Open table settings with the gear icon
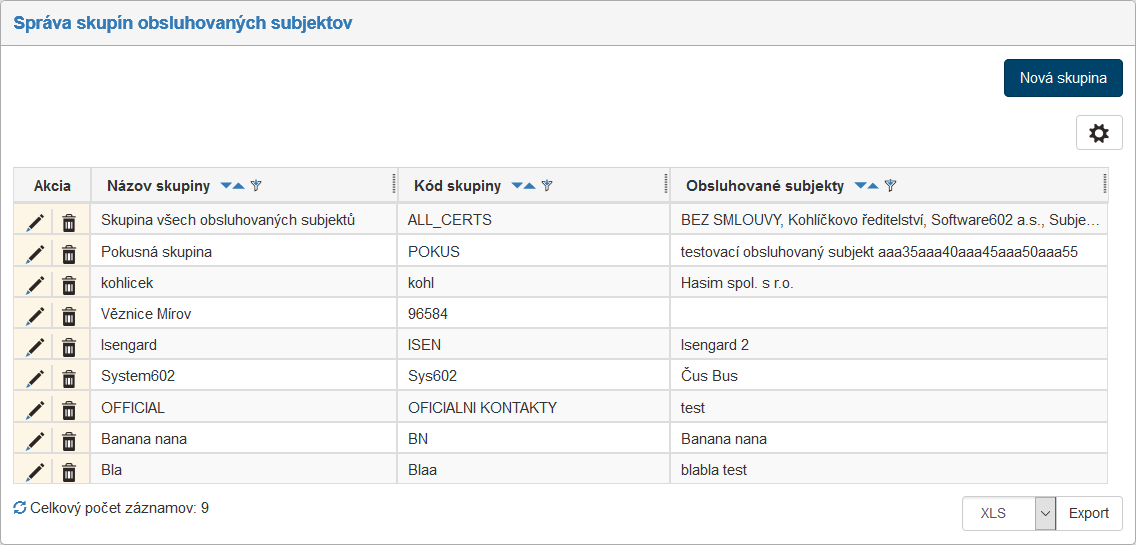 (x=1099, y=133)
